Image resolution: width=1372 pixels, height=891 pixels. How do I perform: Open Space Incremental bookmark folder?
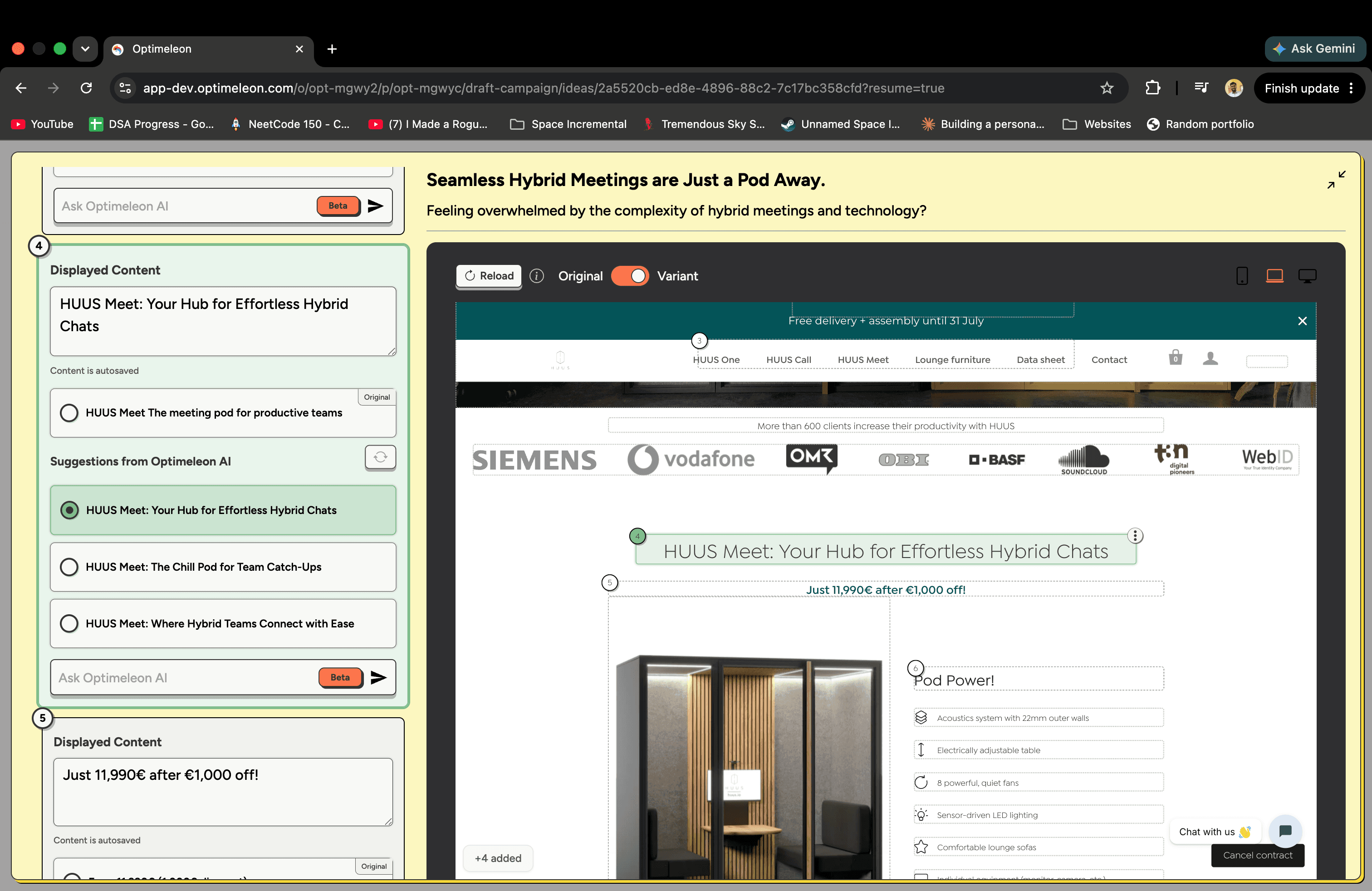coord(568,124)
